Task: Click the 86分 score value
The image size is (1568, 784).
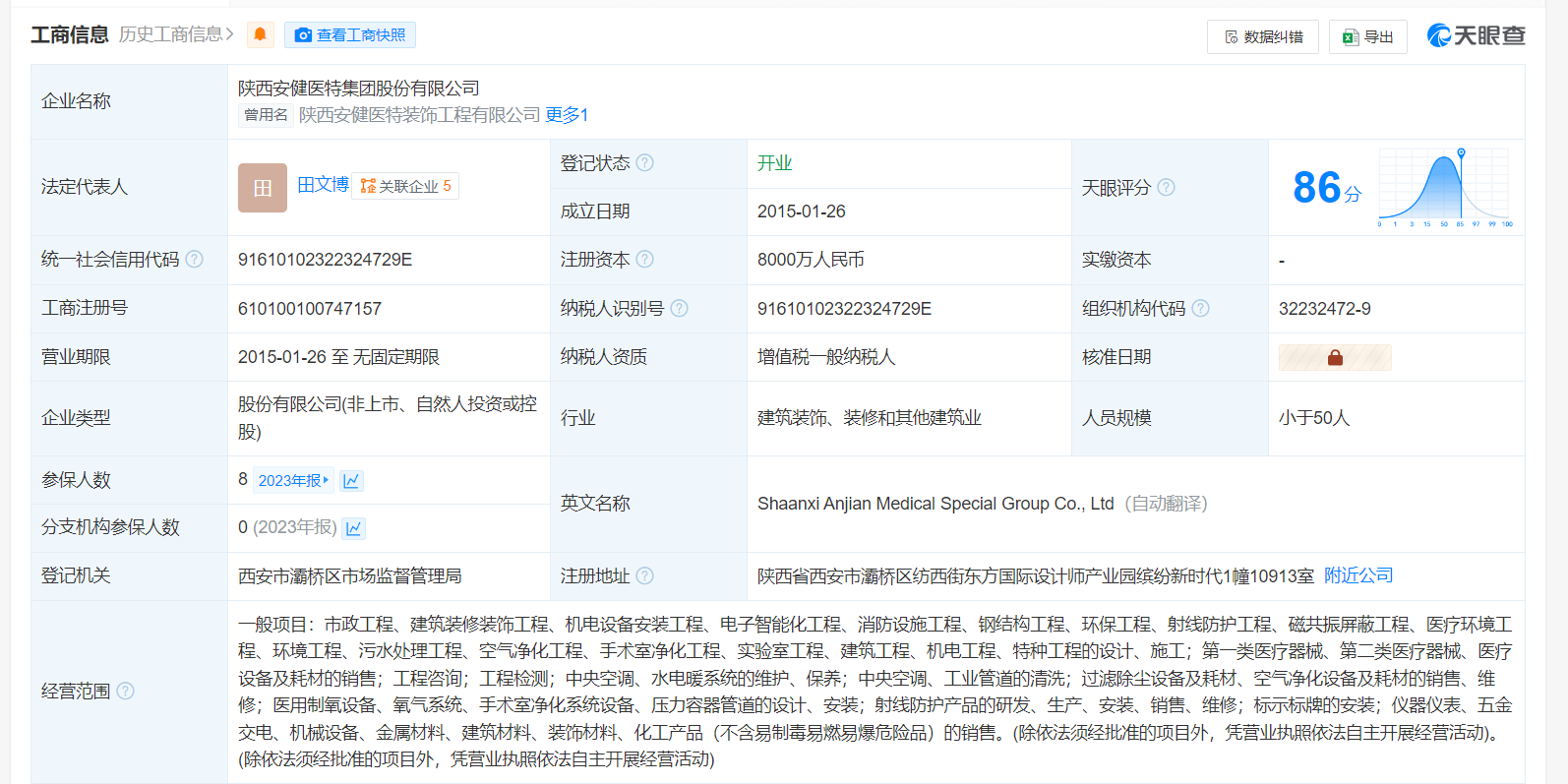Action: pyautogui.click(x=1326, y=188)
